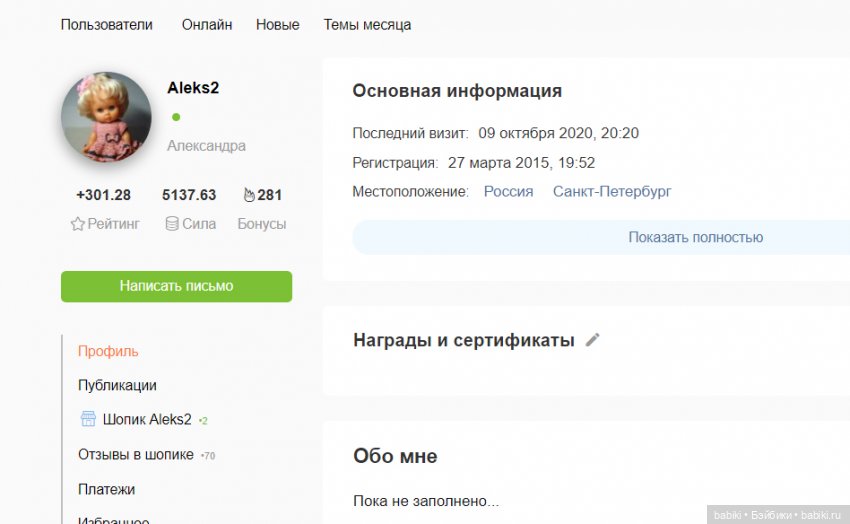Open the Пользователи menu item

[106, 25]
